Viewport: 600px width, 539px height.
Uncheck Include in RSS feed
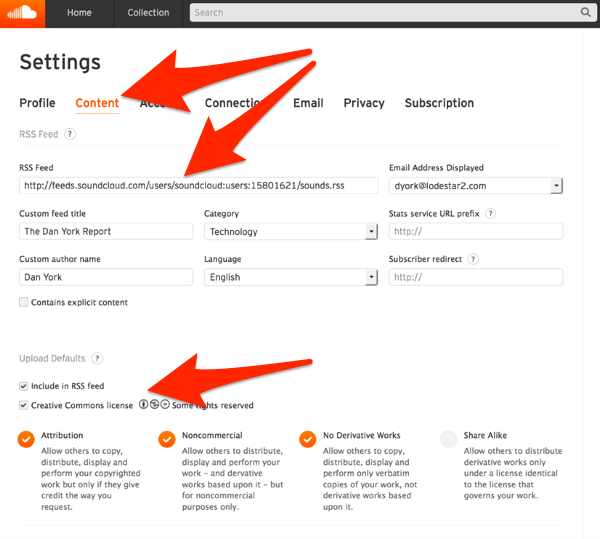tap(23, 385)
